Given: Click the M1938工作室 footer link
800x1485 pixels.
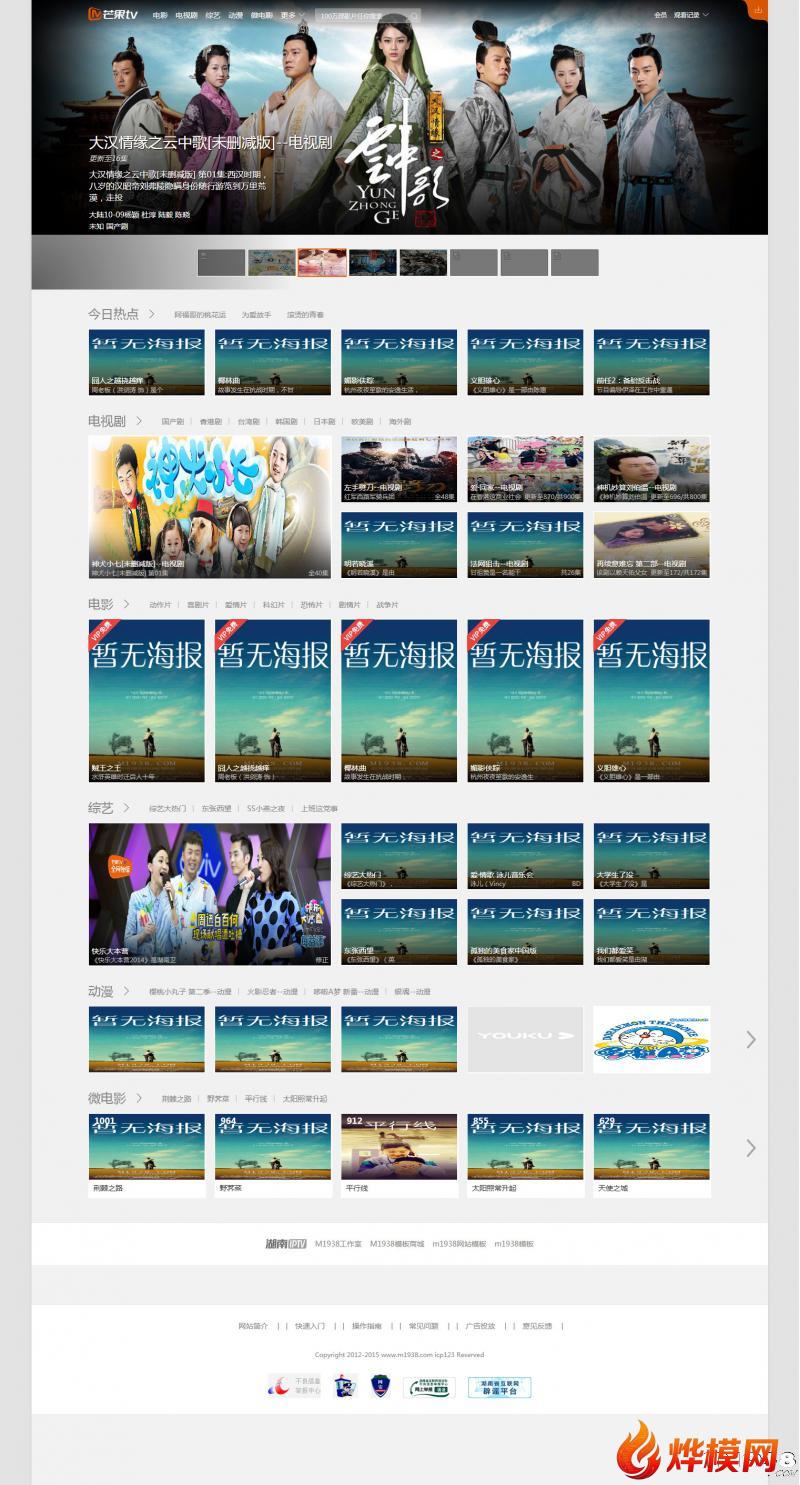Looking at the screenshot, I should 338,1244.
